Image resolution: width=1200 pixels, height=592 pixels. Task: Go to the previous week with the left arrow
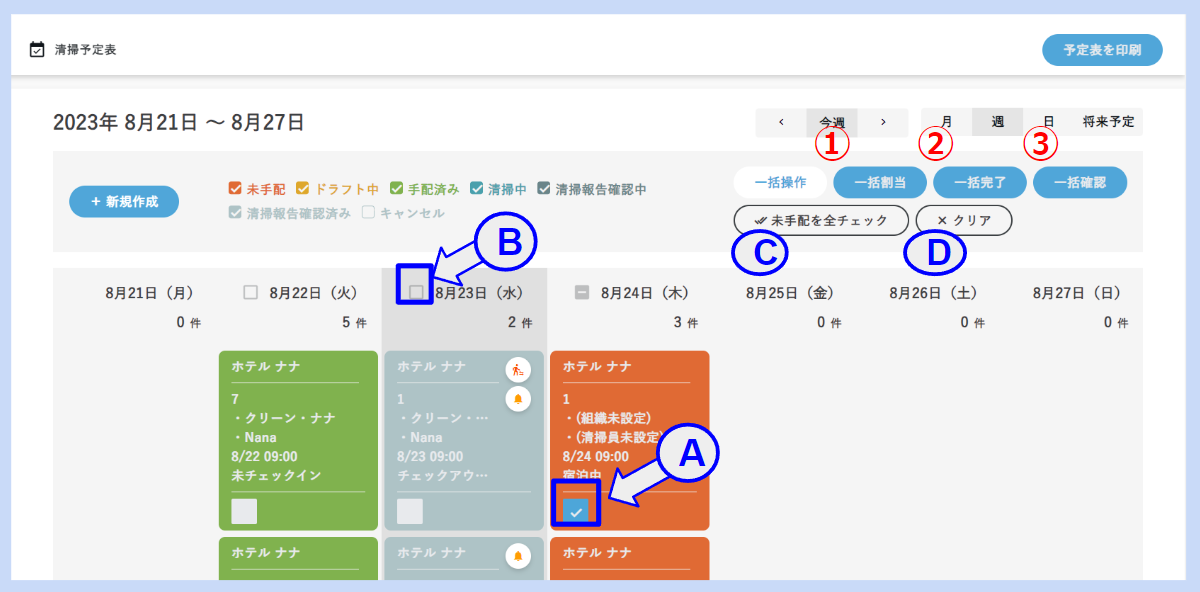coord(781,122)
